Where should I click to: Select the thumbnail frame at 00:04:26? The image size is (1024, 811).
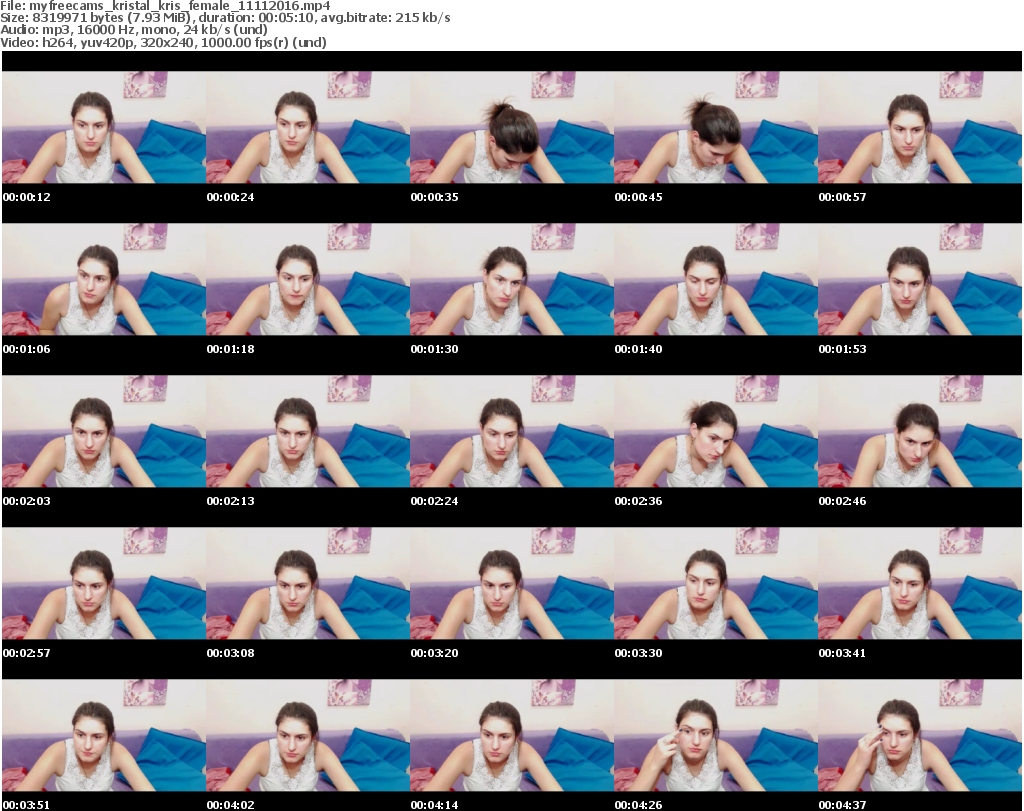coord(716,736)
